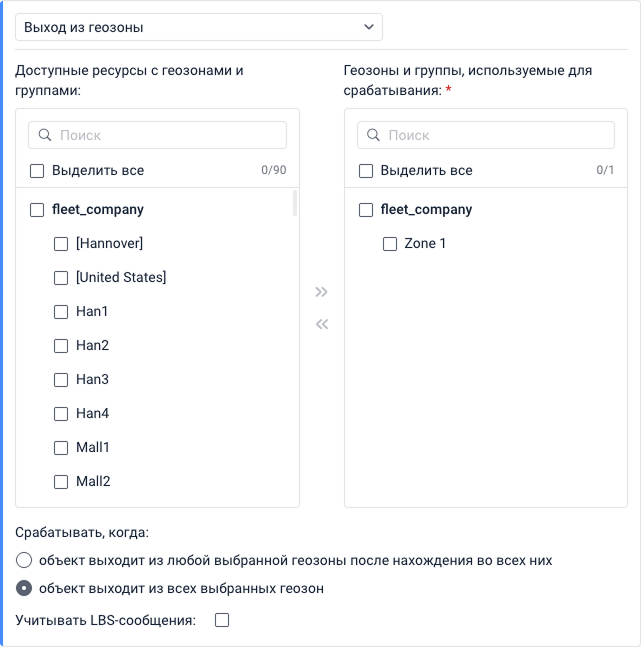
Task: Select 'объект выходит из всех выбранных геозон' option
Action: click(25, 588)
